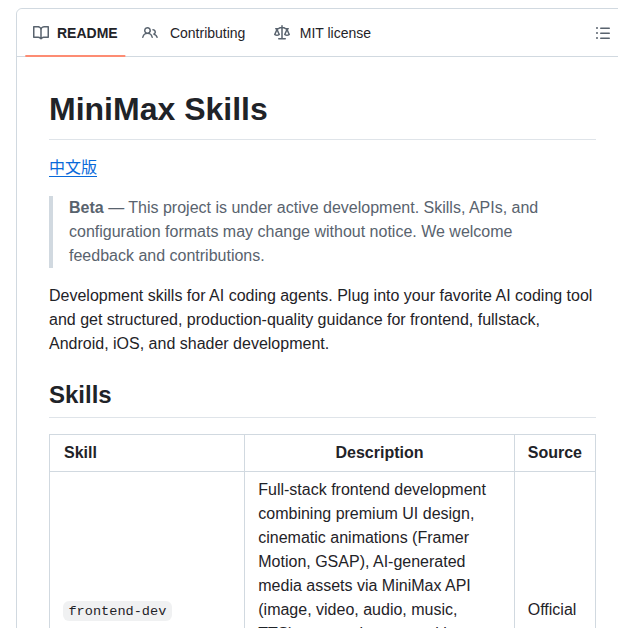Click the frontend-dev skill name
Image resolution: width=618 pixels, height=628 pixels.
click(117, 611)
